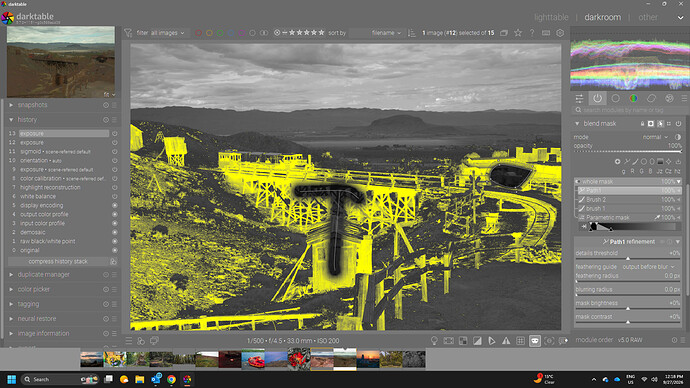Select Brush 2 mask entry
This screenshot has width=690, height=388.
[629, 200]
